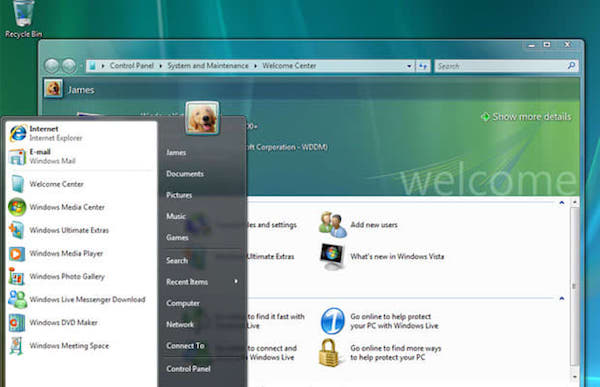The width and height of the screenshot is (600, 387).
Task: Click the forward navigation arrow button
Action: [x=69, y=66]
